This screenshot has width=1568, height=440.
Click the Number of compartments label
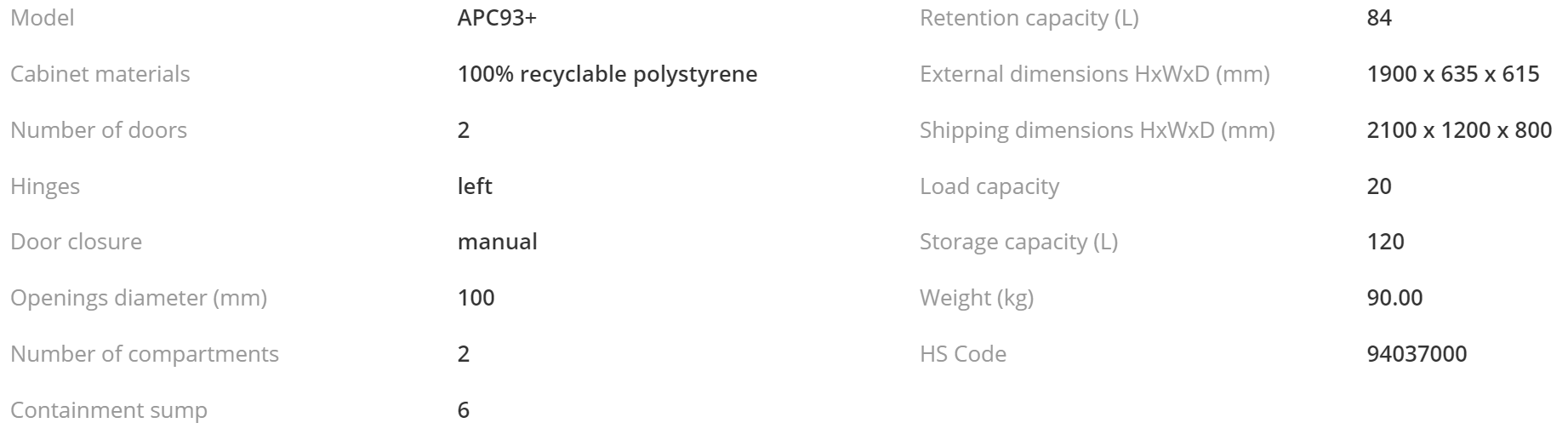coord(145,354)
